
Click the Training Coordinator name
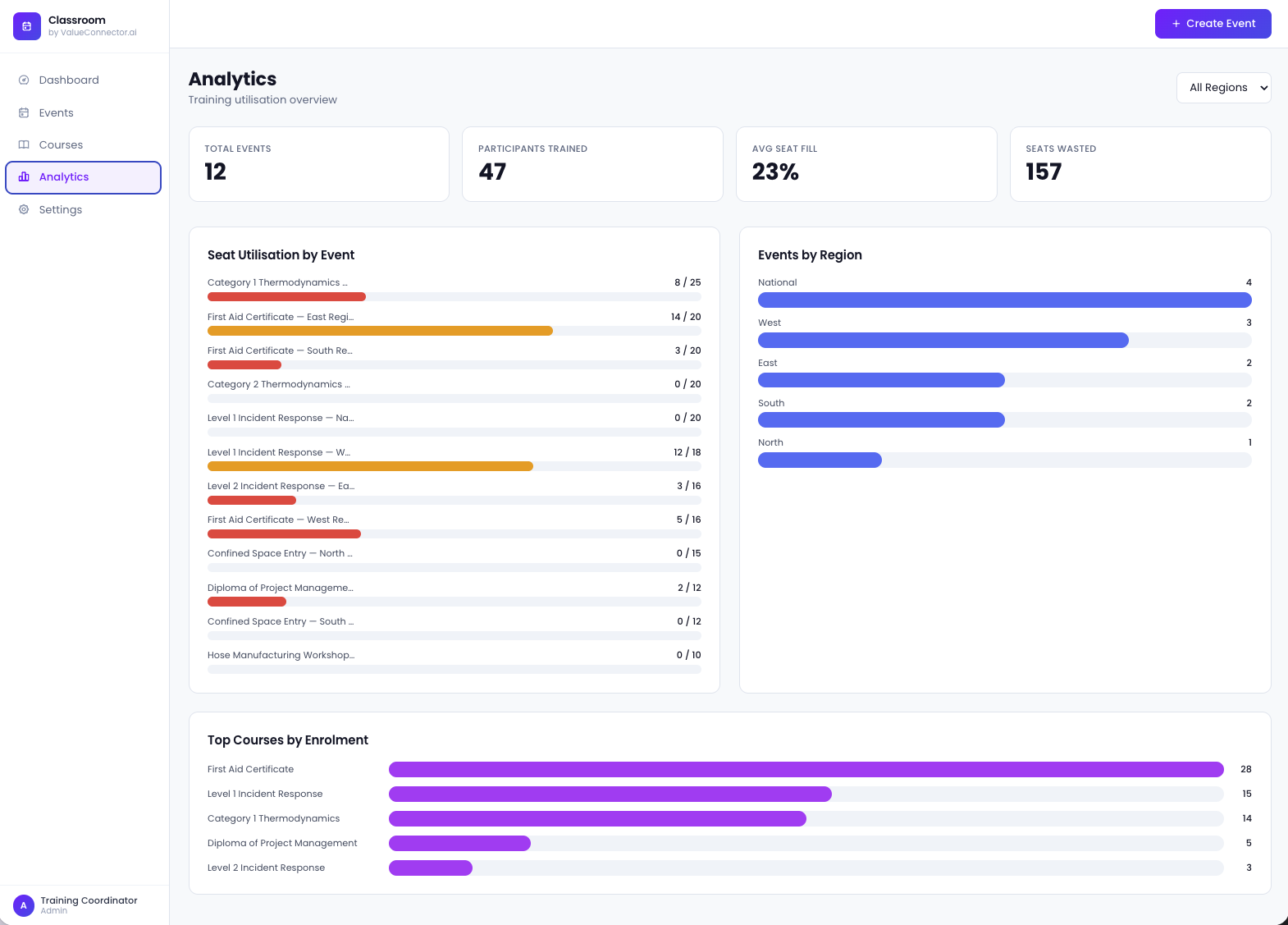click(x=89, y=900)
